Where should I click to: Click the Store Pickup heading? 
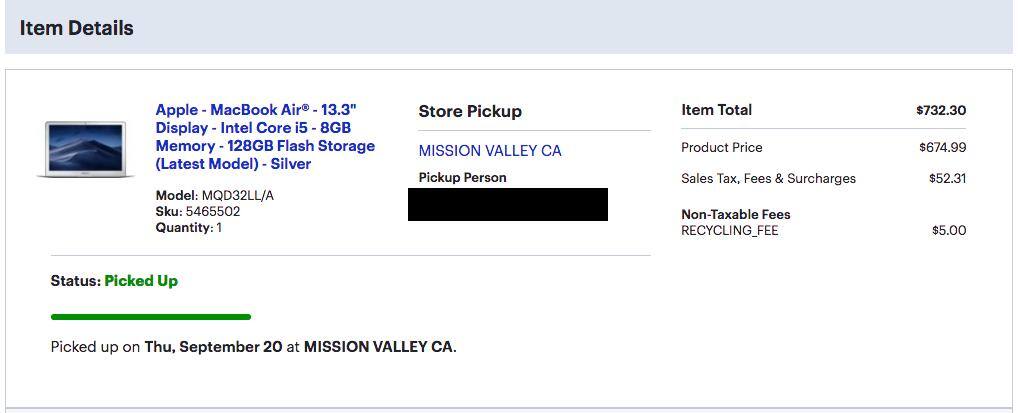[470, 111]
